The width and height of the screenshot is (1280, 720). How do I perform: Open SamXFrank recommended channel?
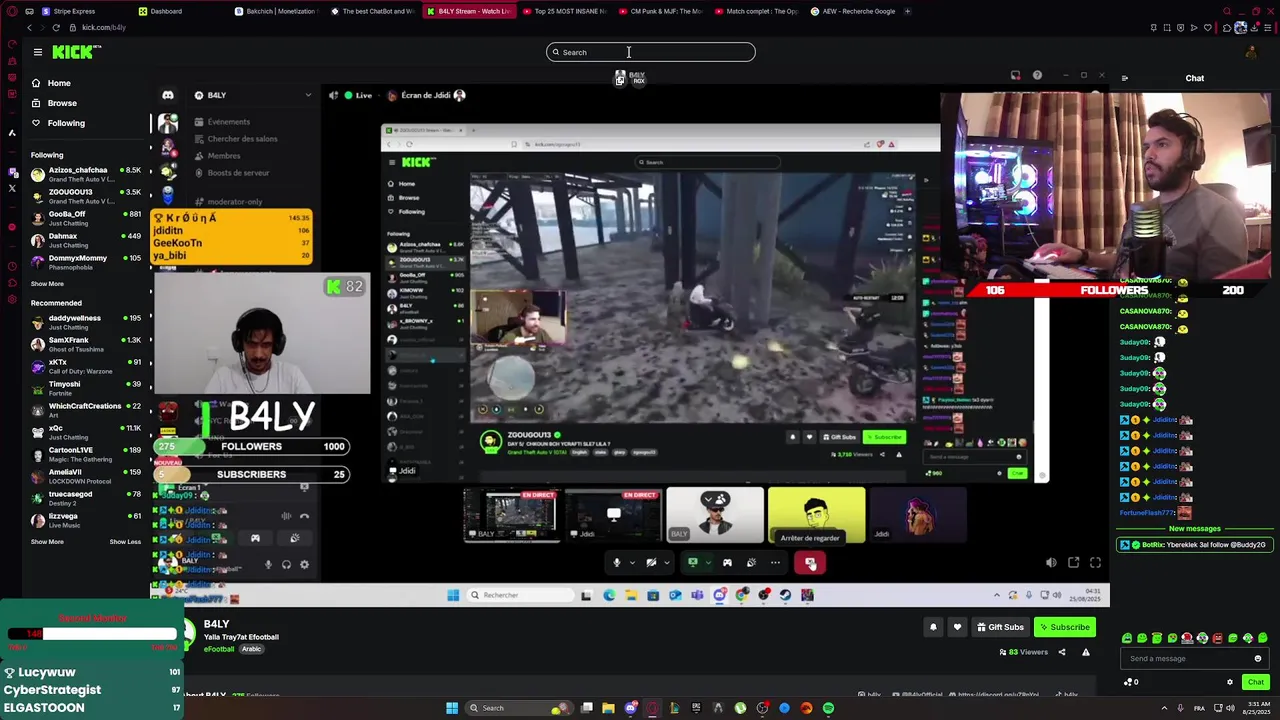point(86,343)
